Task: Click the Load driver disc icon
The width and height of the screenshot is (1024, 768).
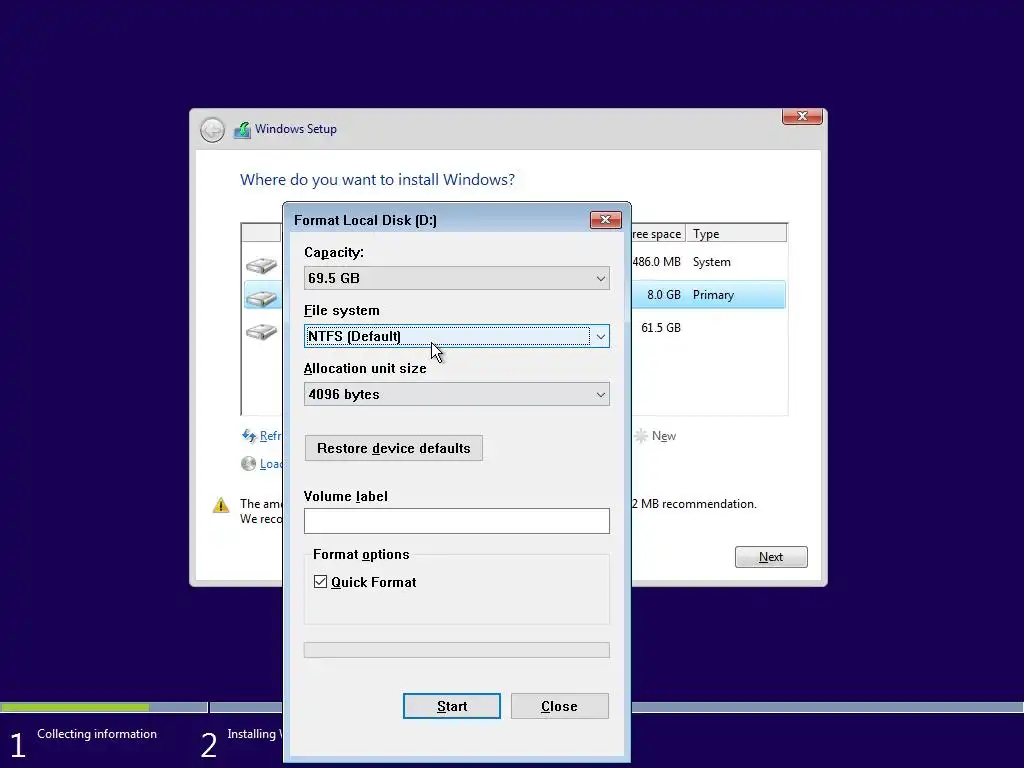Action: click(248, 464)
